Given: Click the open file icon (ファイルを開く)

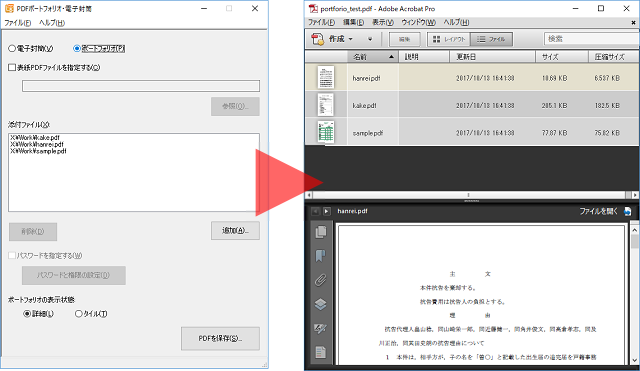Looking at the screenshot, I should pos(628,211).
